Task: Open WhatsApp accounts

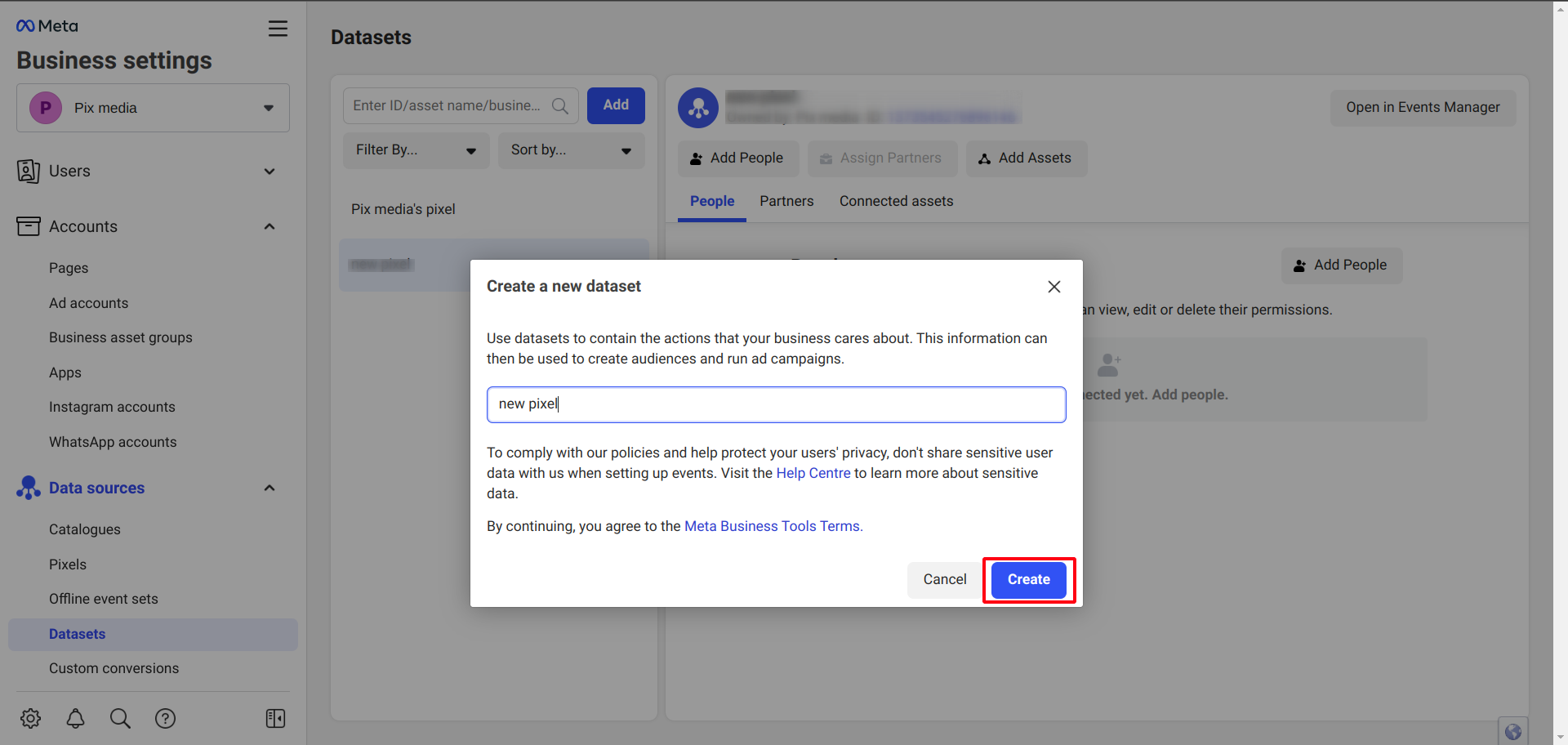Action: (x=113, y=442)
